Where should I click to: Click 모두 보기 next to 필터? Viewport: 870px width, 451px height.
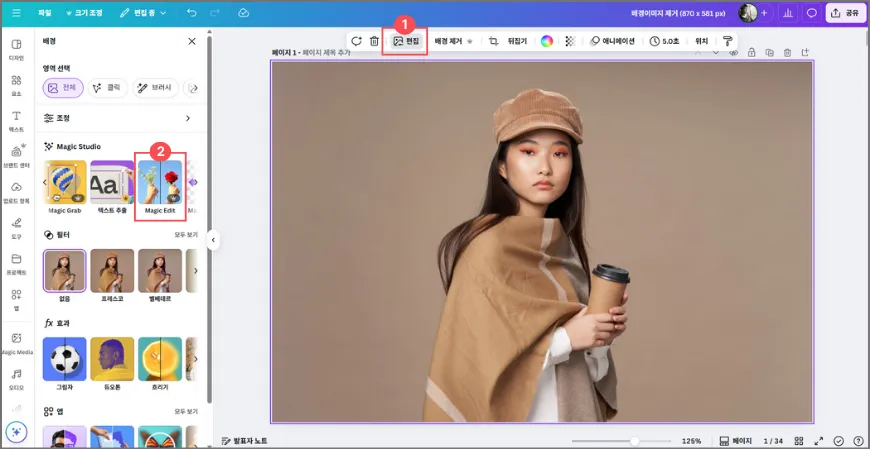coord(186,235)
